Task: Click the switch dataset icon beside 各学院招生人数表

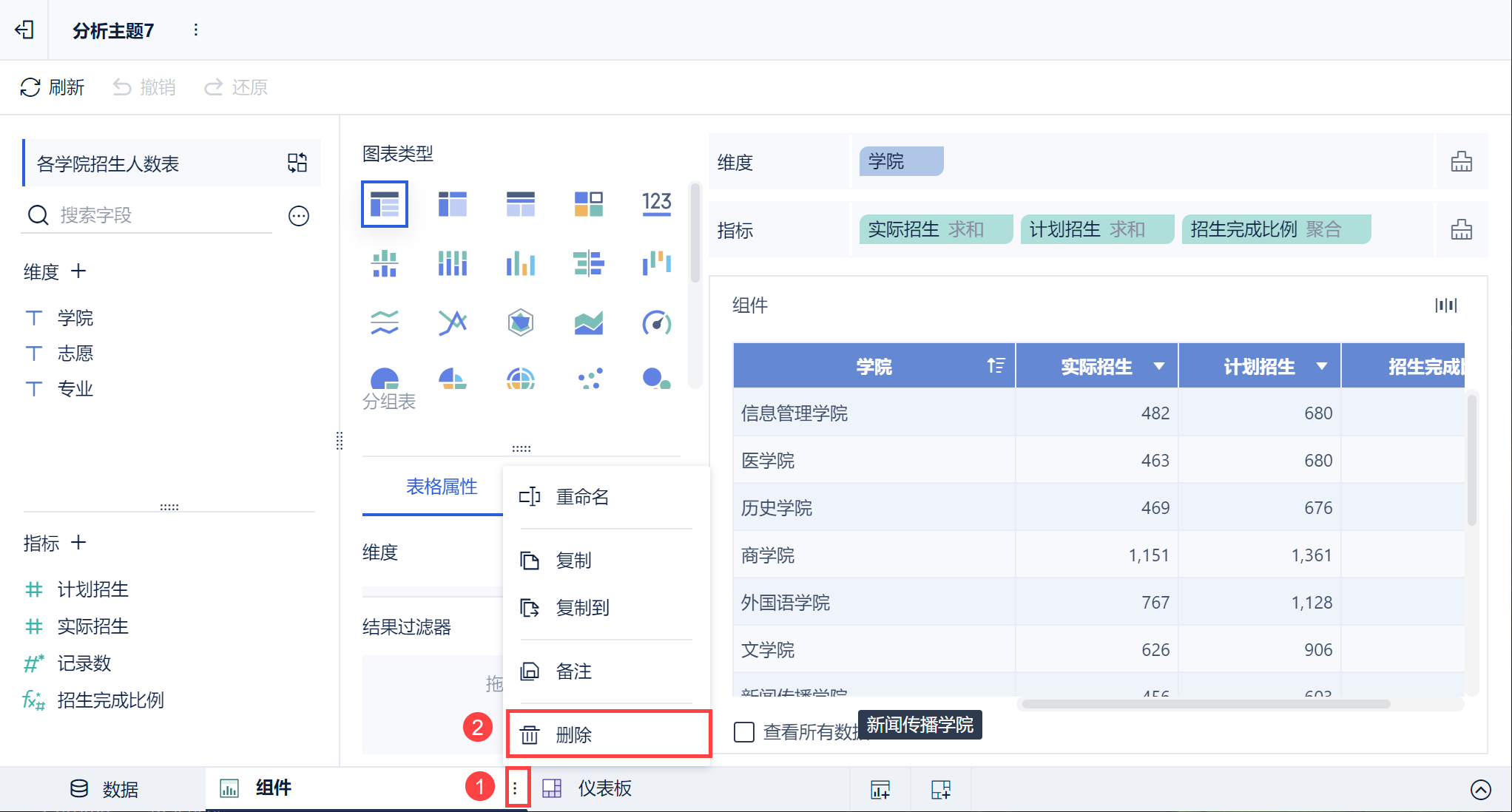Action: coord(297,163)
